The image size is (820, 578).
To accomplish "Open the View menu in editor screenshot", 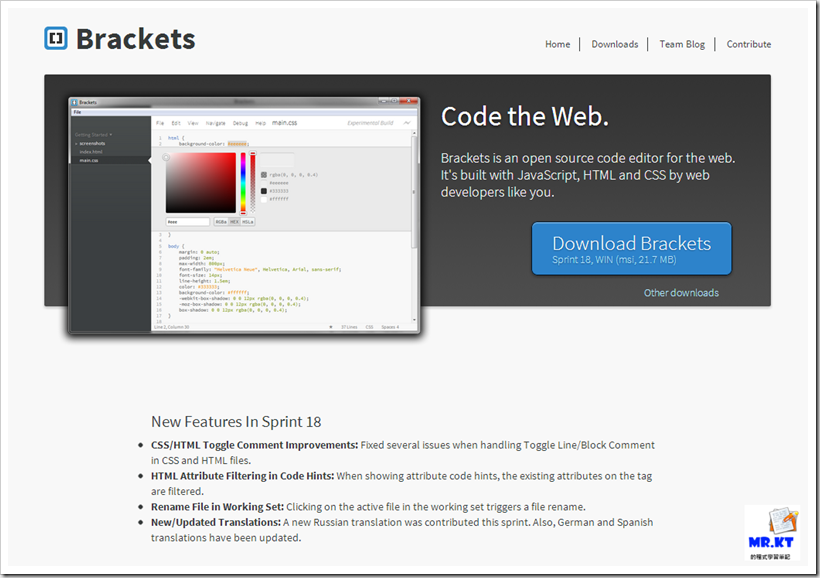I will tap(193, 123).
